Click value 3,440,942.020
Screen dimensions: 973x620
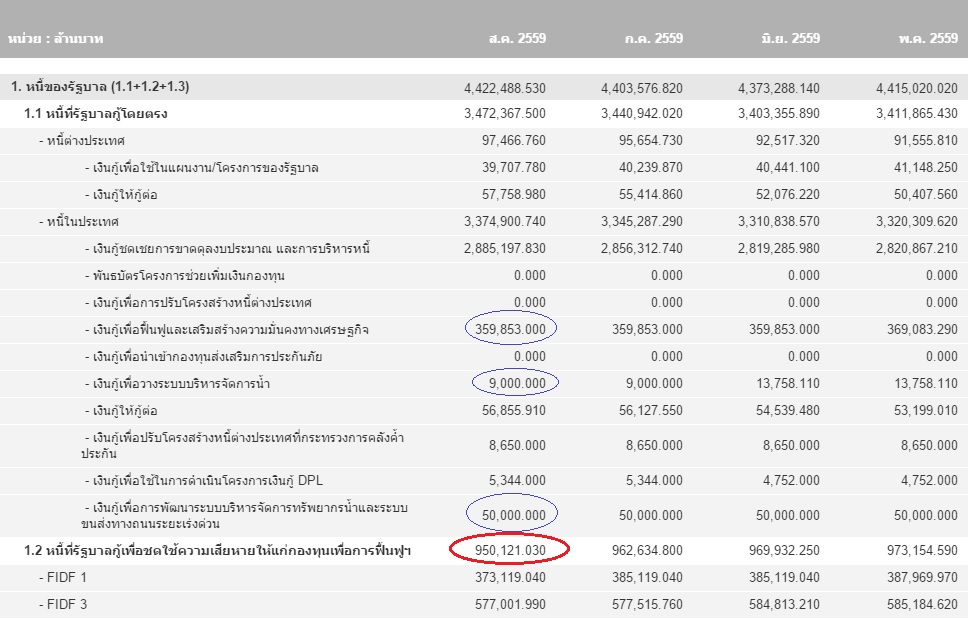(x=642, y=114)
